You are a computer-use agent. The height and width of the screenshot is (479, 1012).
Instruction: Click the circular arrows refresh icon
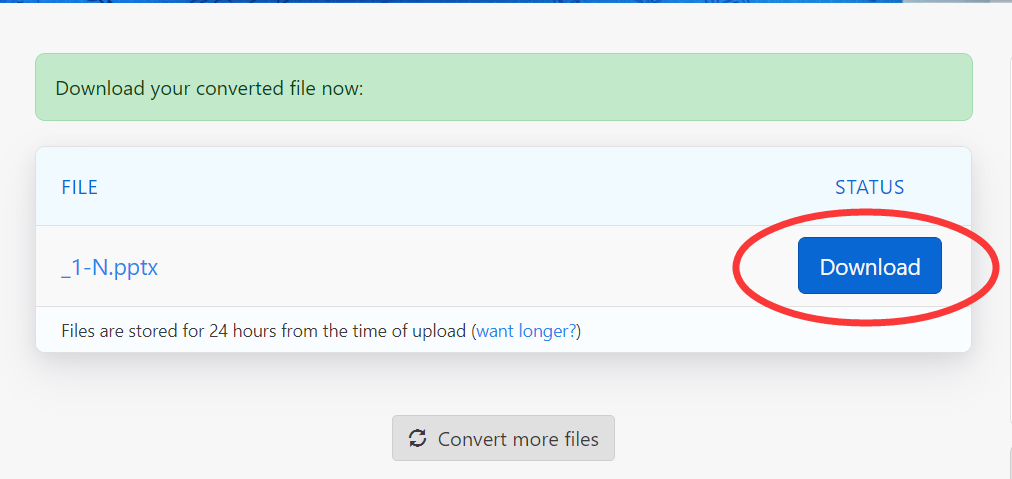(x=418, y=438)
